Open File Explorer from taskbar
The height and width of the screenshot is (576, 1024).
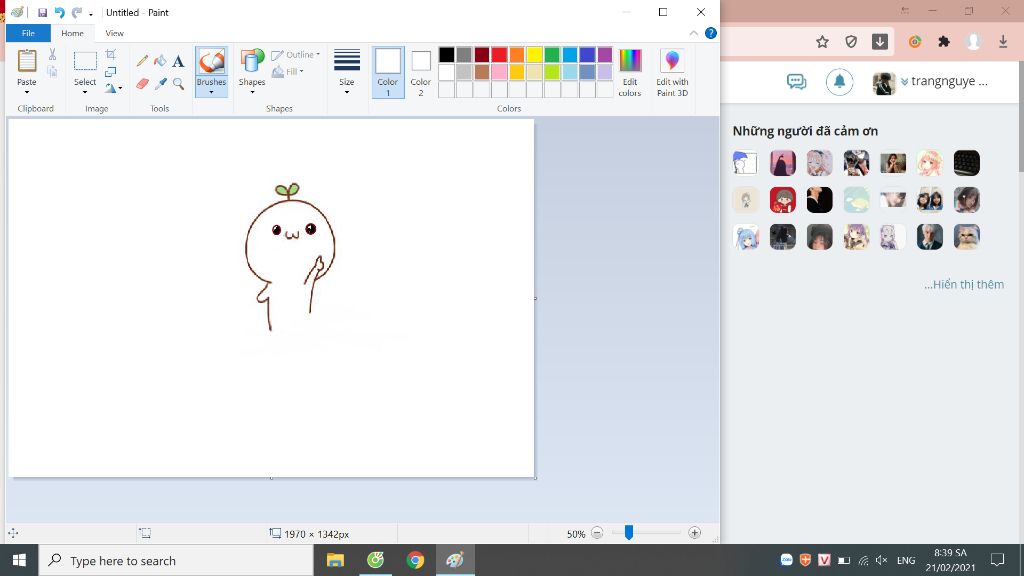(335, 560)
